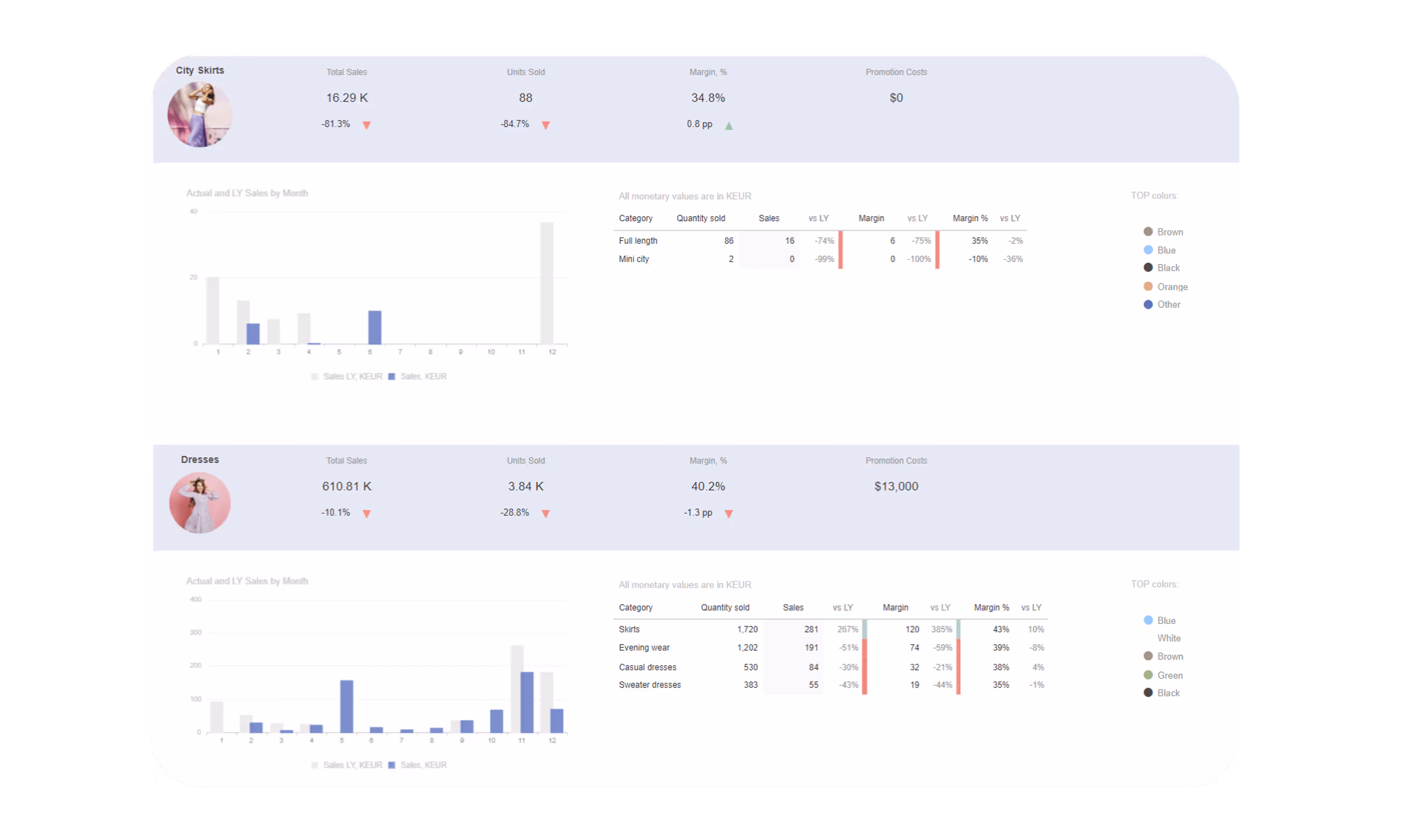Select the Green color dot in Dresses colors

click(x=1148, y=675)
